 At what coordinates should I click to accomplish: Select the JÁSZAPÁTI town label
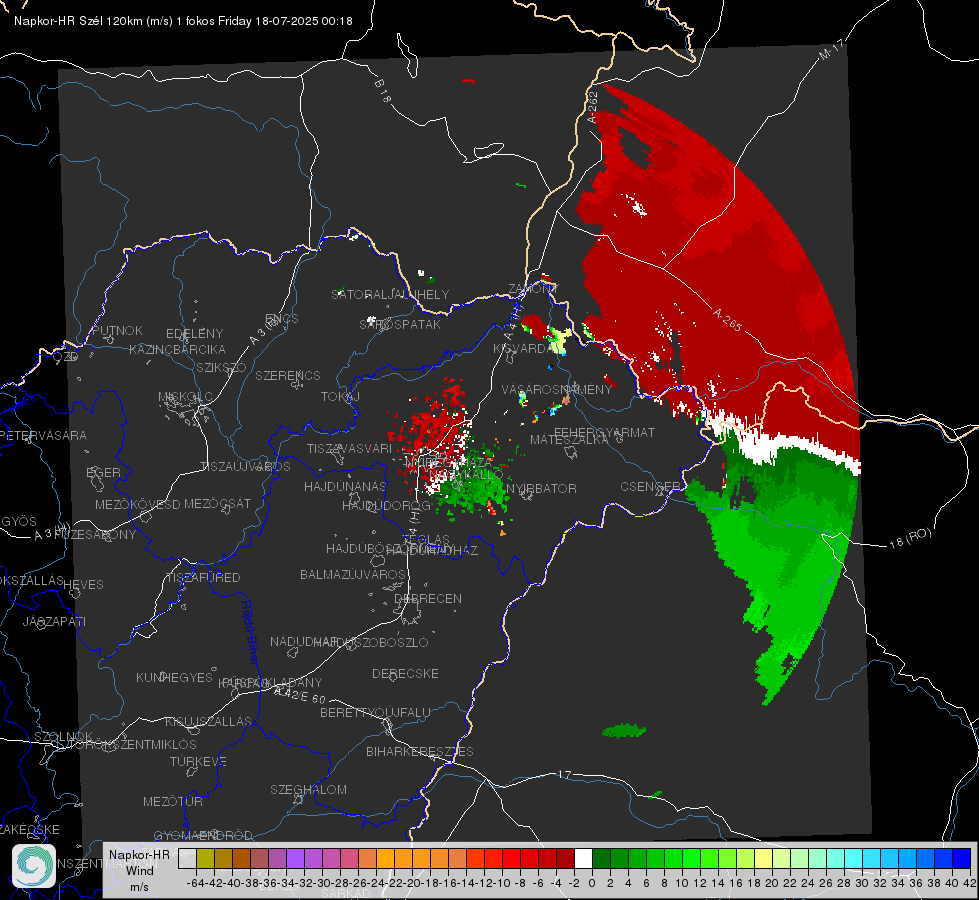(54, 621)
